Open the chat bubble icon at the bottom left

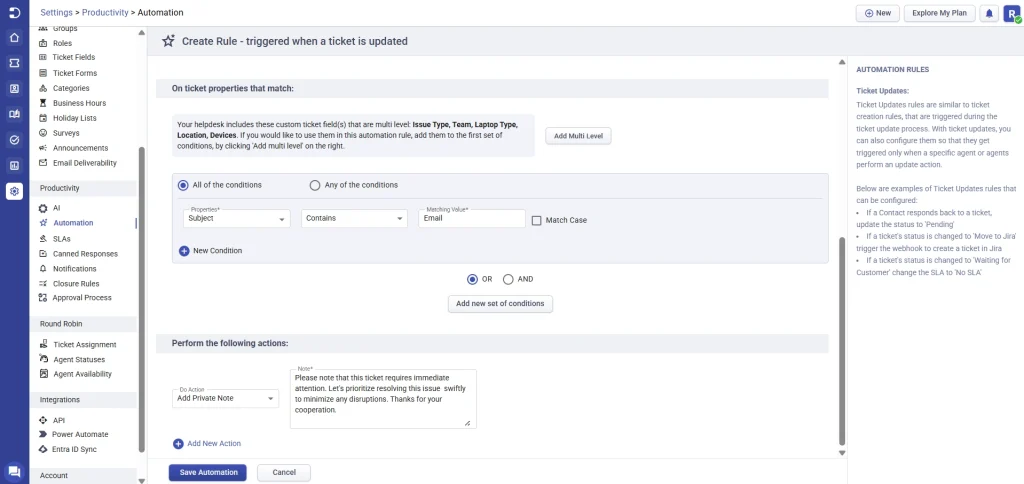pyautogui.click(x=14, y=471)
